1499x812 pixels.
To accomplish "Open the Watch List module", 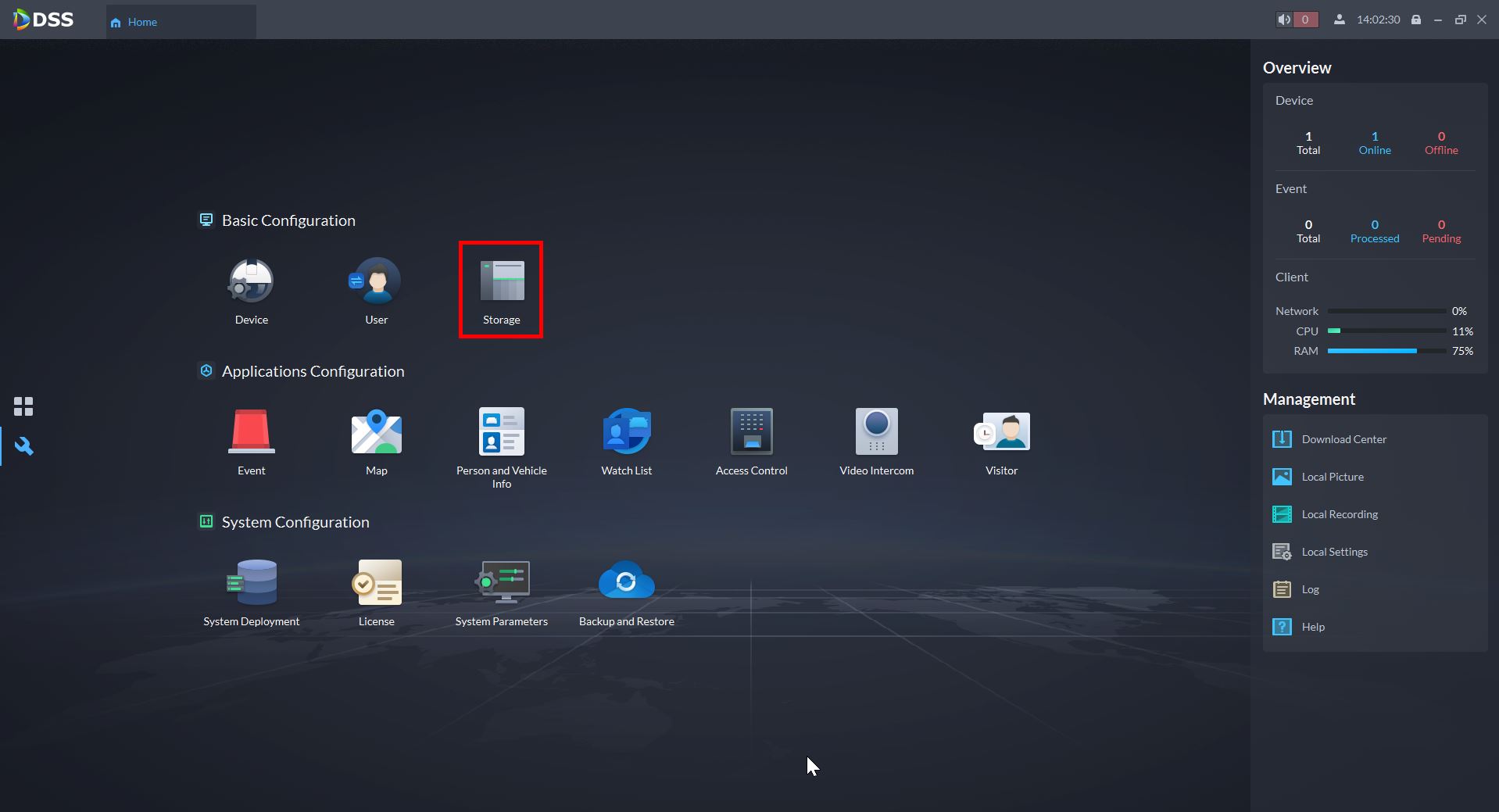I will [626, 432].
